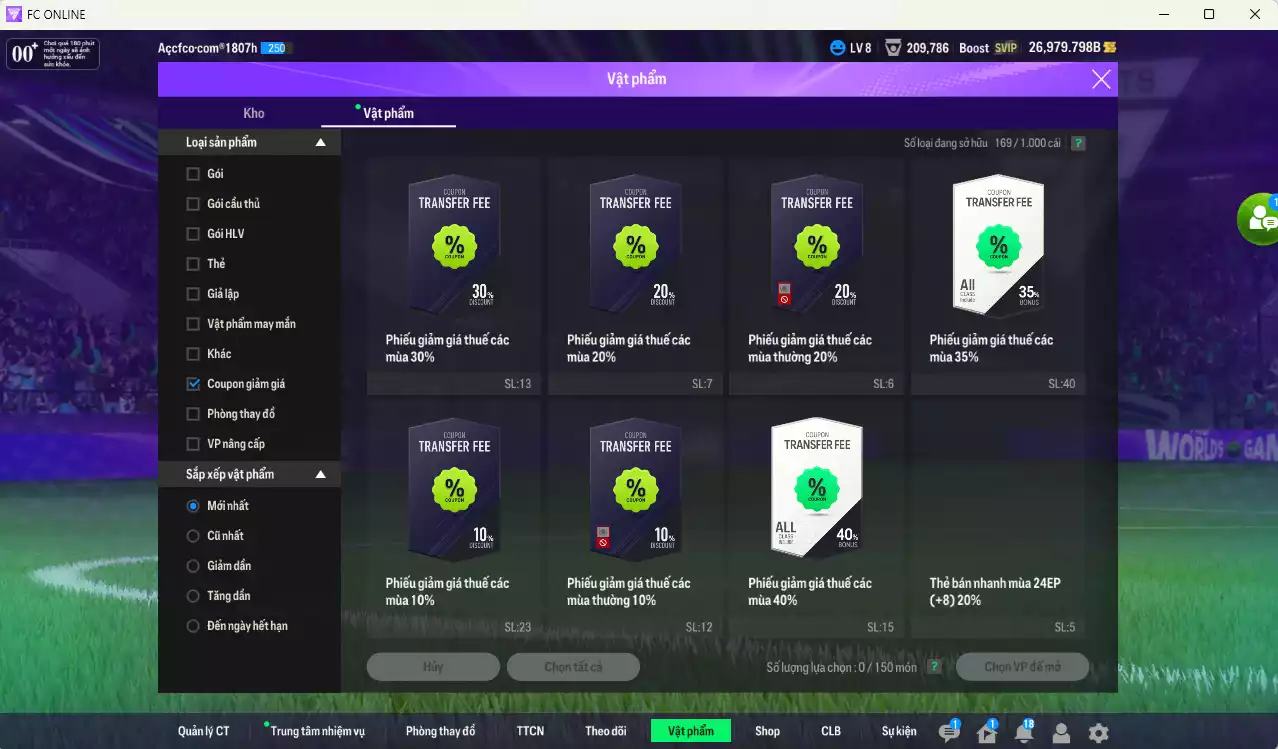Viewport: 1278px width, 749px height.
Task: Click the 209,786 points shield icon
Action: [893, 47]
